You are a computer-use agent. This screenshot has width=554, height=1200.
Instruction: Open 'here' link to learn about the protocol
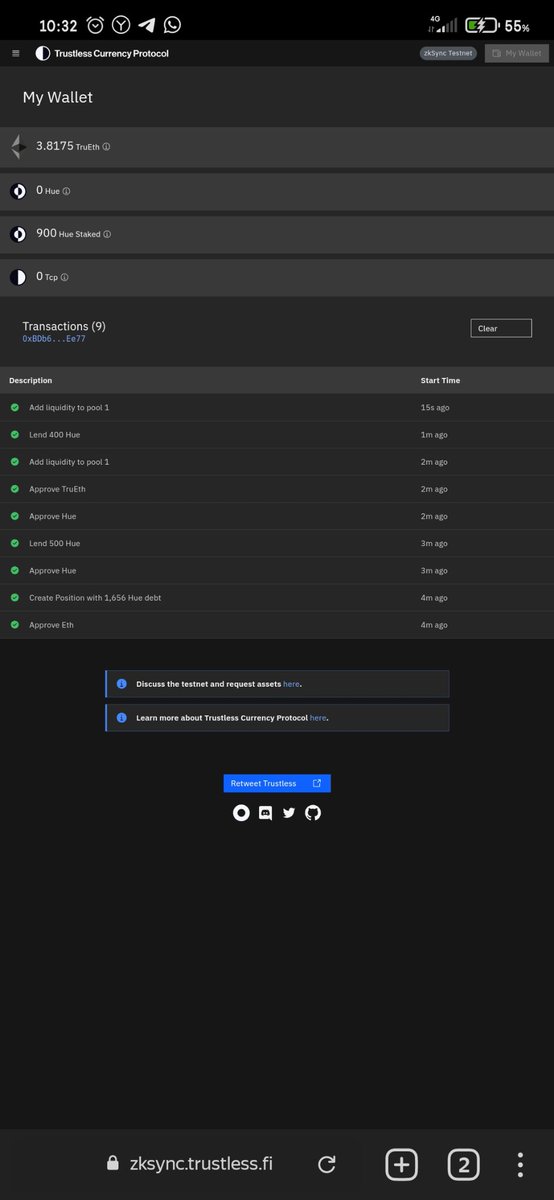point(317,718)
